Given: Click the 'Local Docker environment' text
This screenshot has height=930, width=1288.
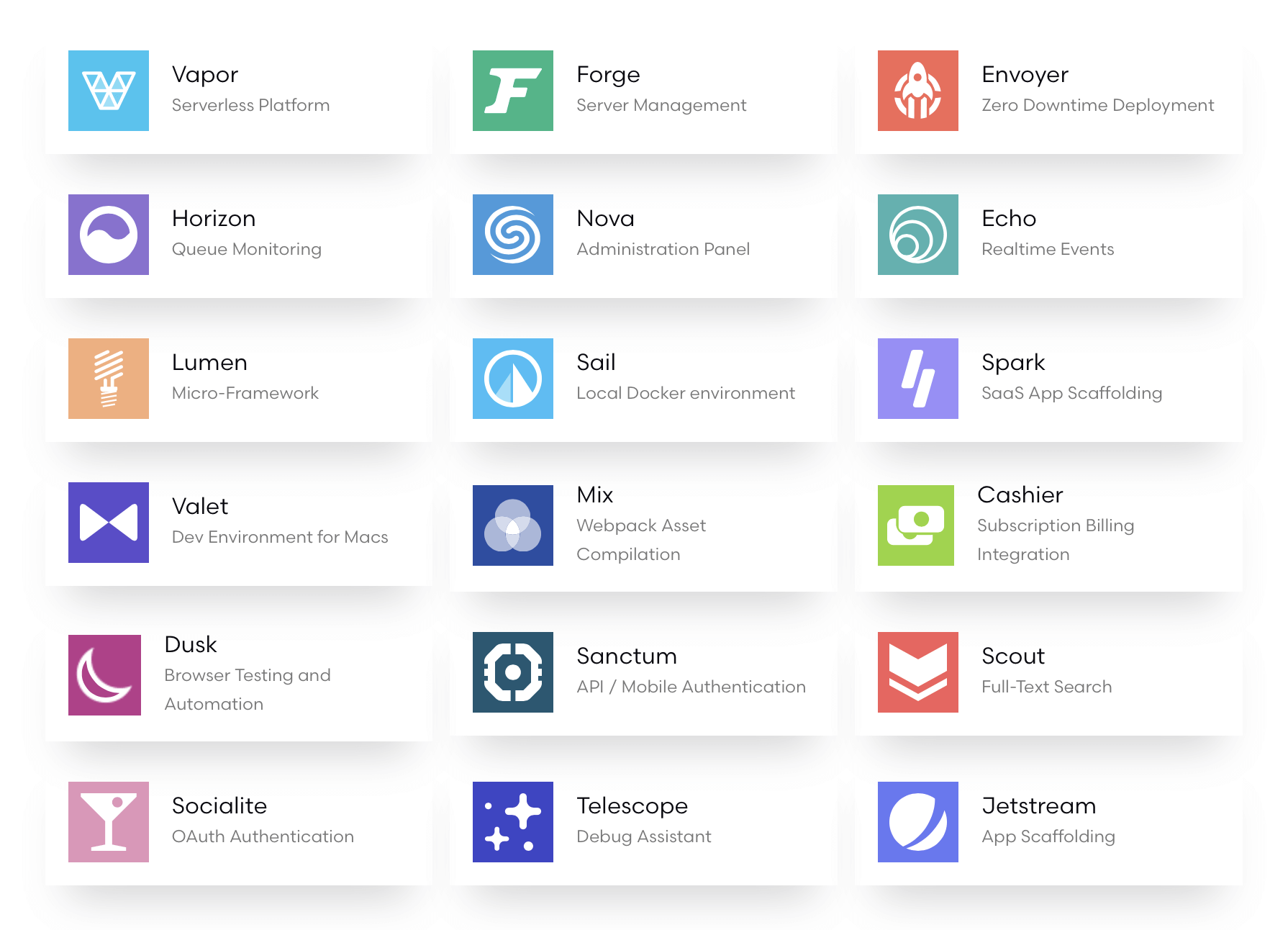Looking at the screenshot, I should [685, 393].
